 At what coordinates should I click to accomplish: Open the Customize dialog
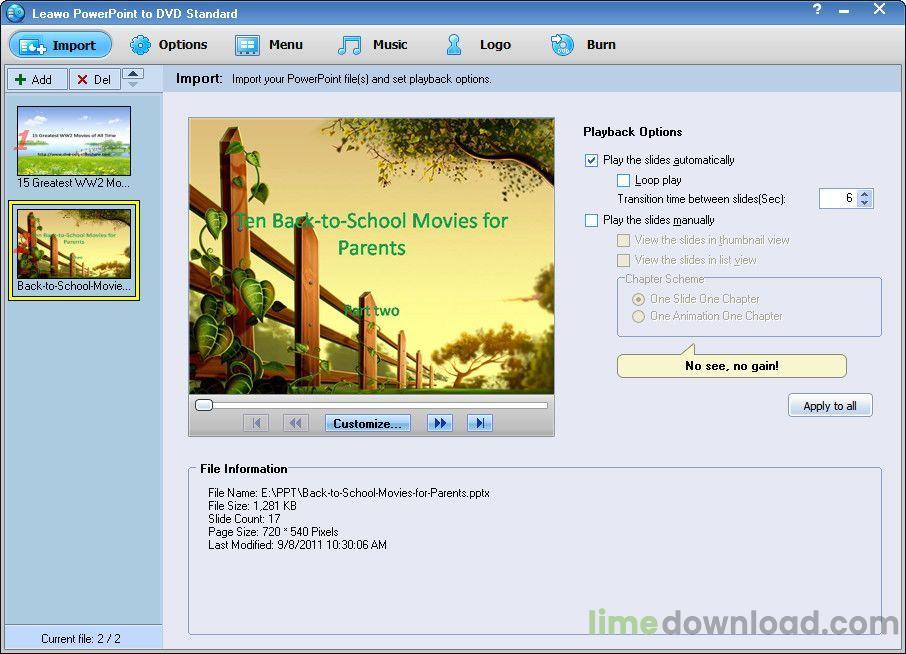click(367, 422)
